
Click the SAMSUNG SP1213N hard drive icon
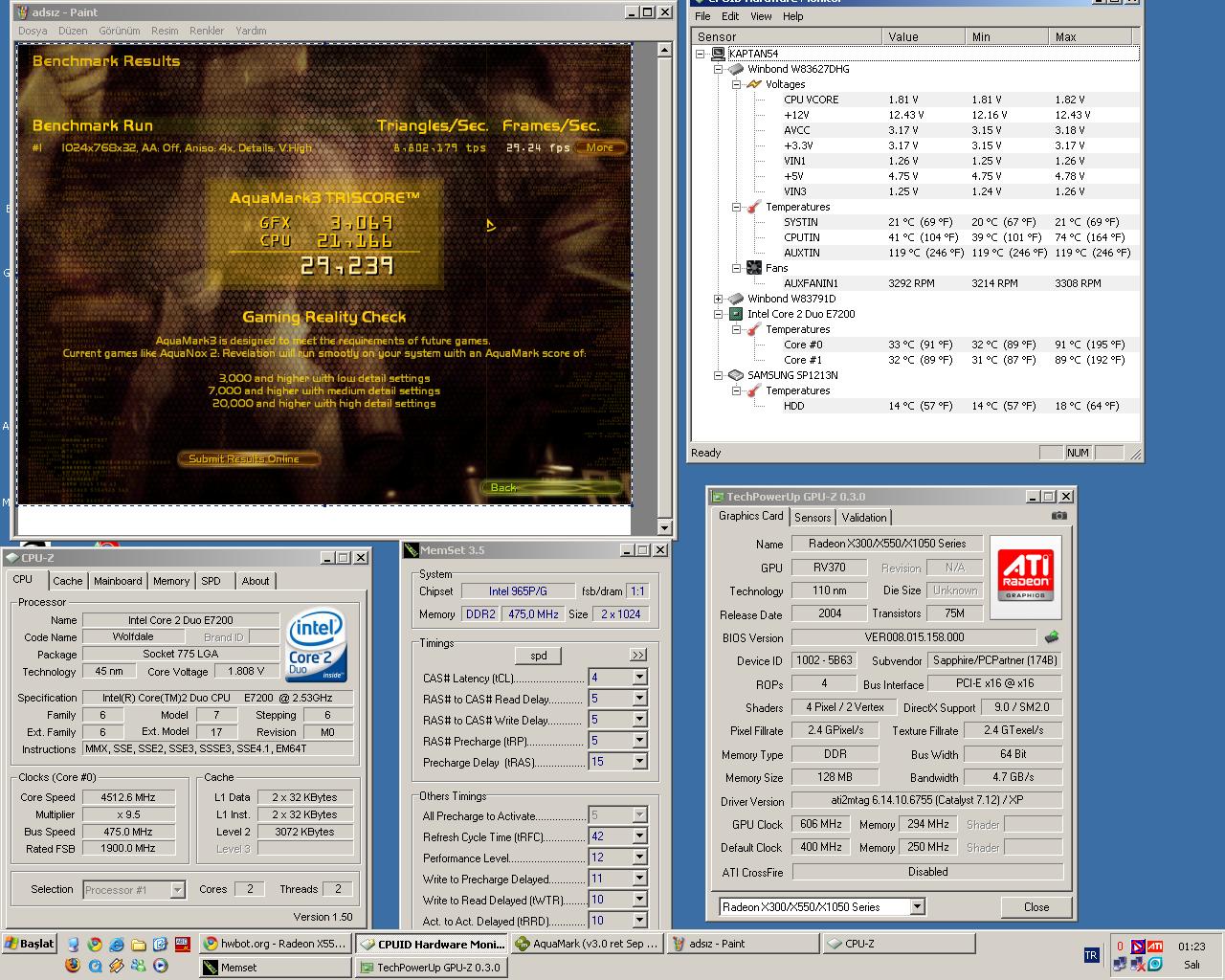pyautogui.click(x=736, y=375)
